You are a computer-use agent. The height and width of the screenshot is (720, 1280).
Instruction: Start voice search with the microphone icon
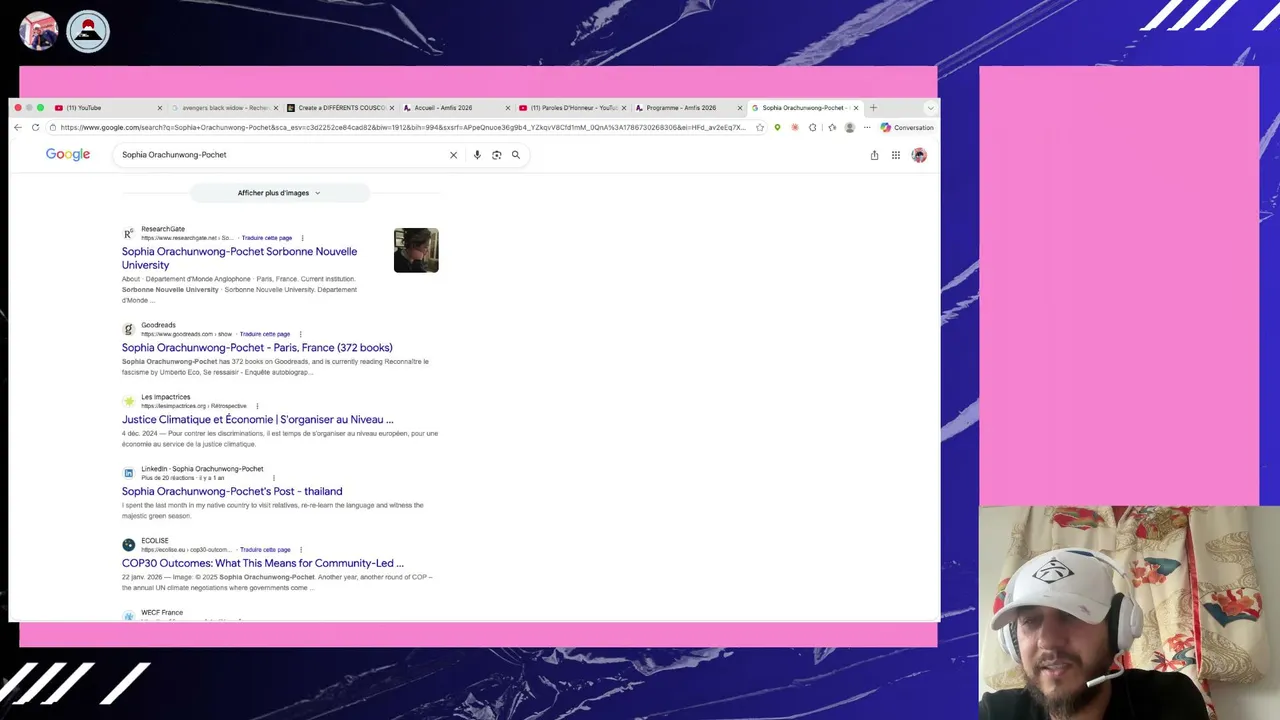(477, 155)
